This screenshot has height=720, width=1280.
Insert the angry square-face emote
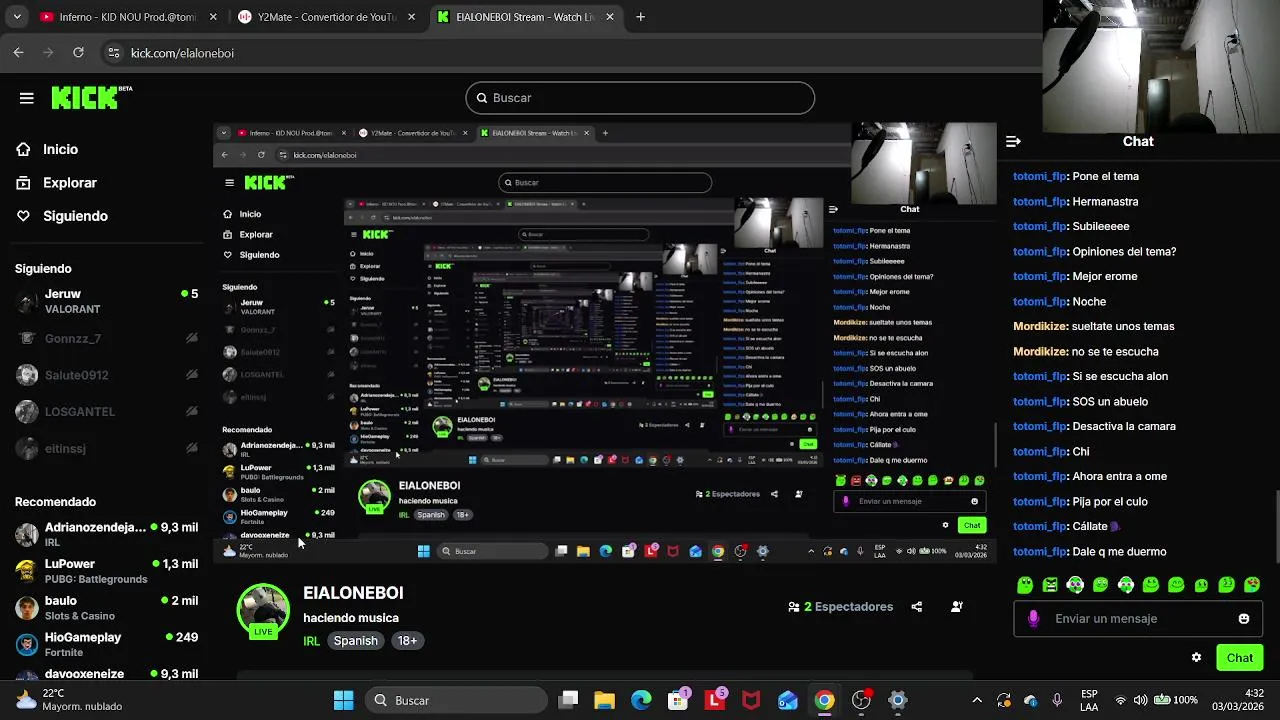[x=1050, y=585]
